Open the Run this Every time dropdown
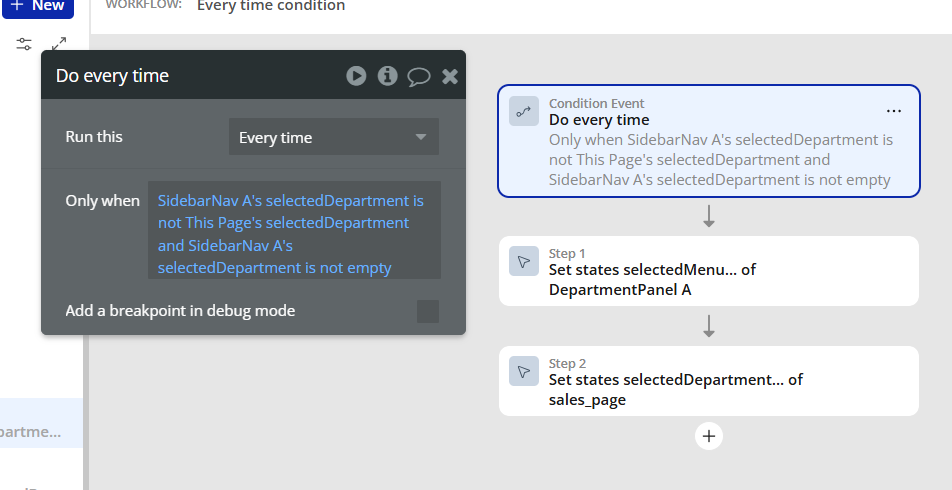This screenshot has height=490, width=952. pos(334,137)
